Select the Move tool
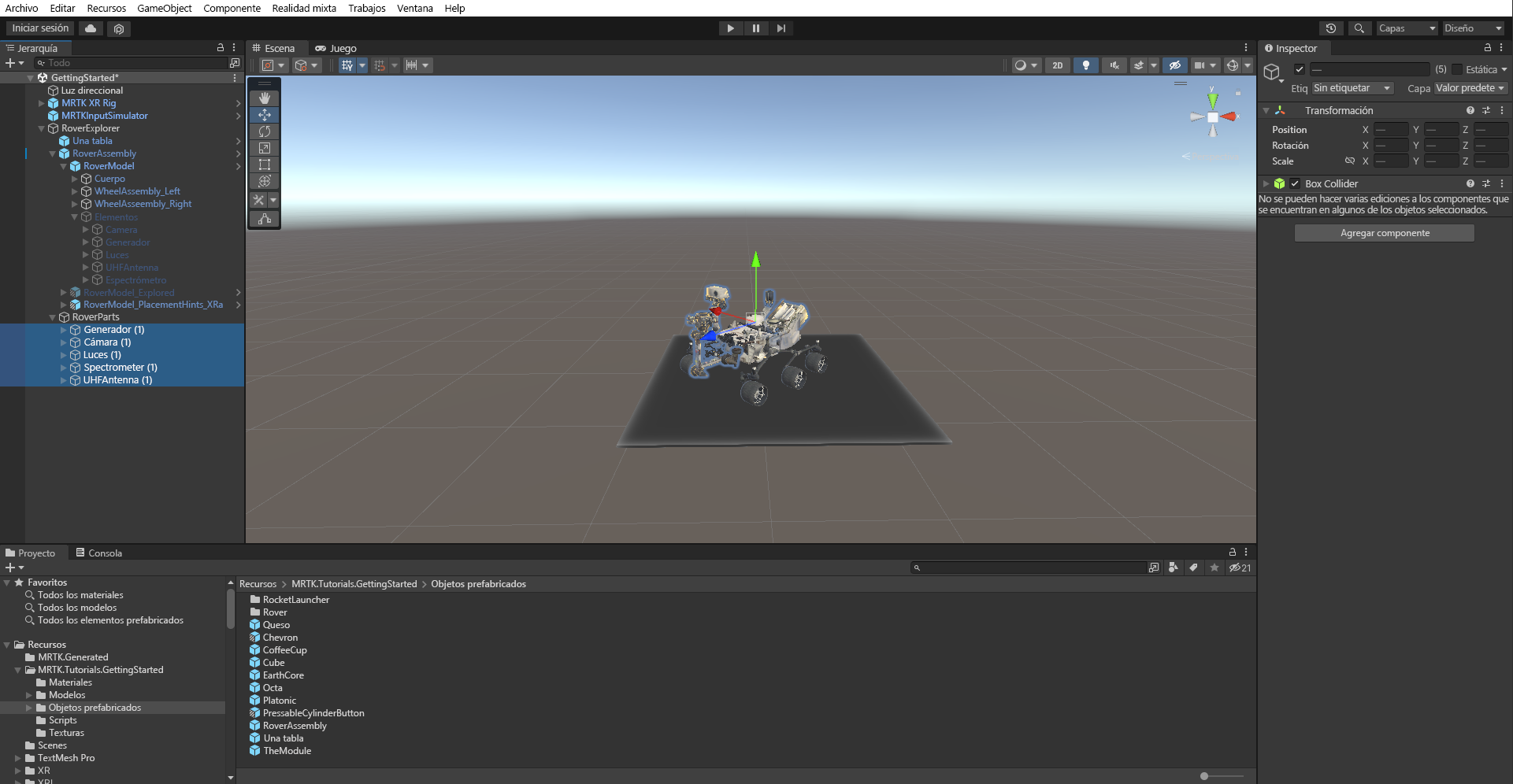This screenshot has width=1513, height=784. pyautogui.click(x=265, y=115)
